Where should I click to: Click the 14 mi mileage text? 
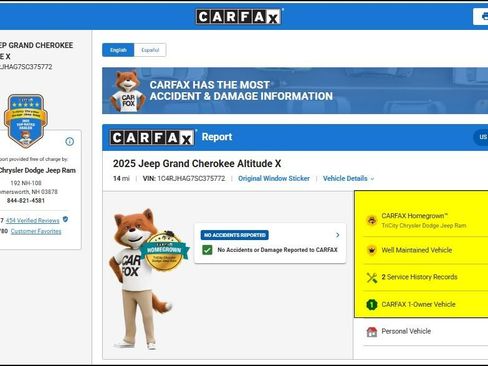(121, 179)
